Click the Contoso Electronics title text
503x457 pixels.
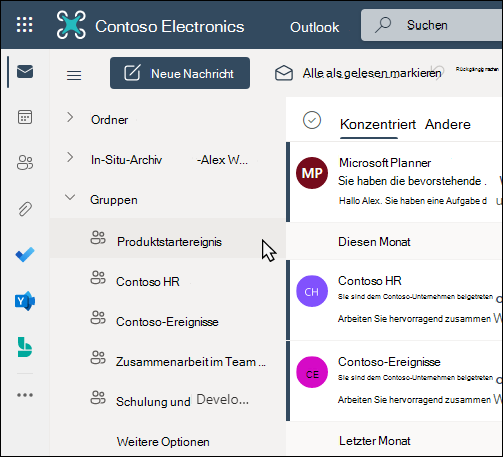tap(170, 27)
